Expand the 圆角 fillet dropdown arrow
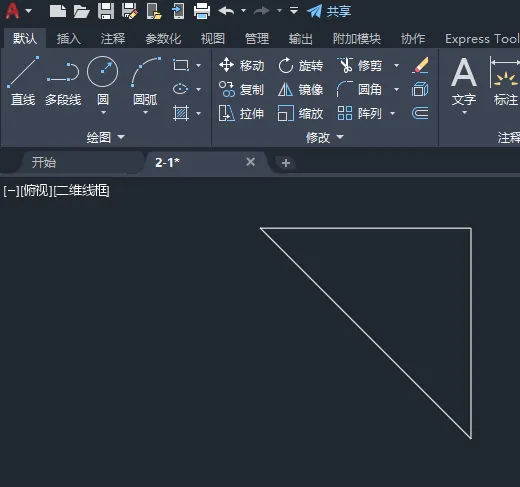The height and width of the screenshot is (487, 520). pyautogui.click(x=396, y=89)
